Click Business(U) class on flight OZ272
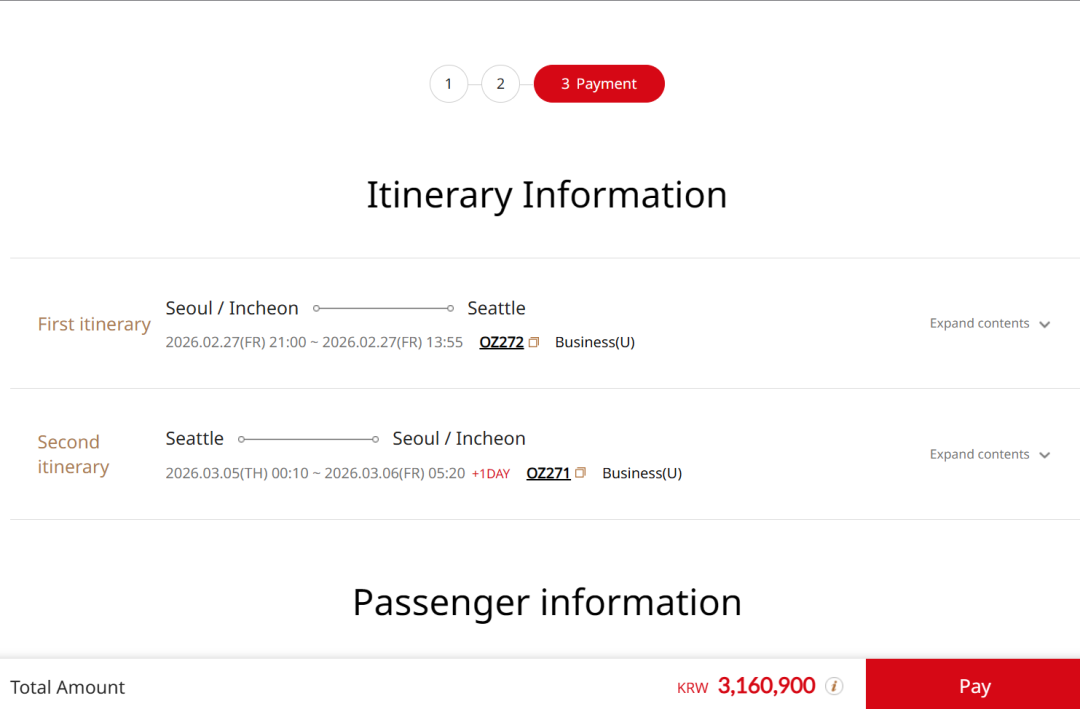1080x709 pixels. tap(595, 342)
